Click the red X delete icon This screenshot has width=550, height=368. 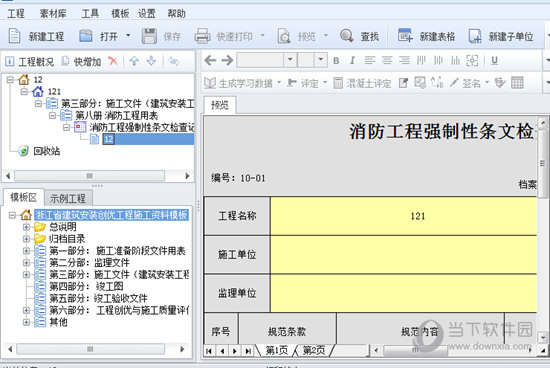(x=113, y=61)
